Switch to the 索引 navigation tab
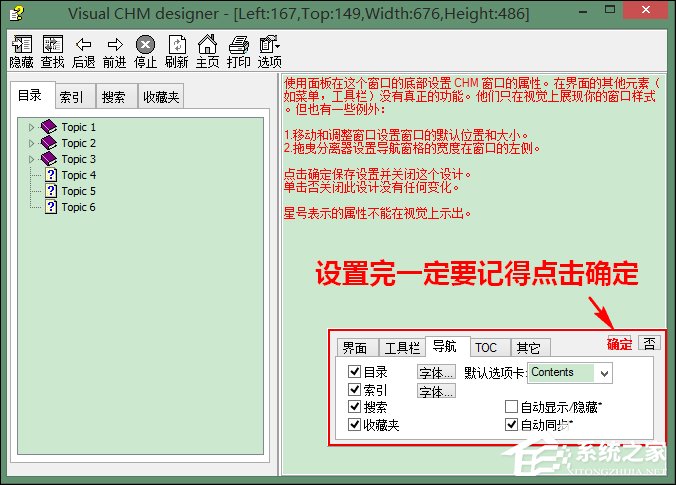The image size is (676, 485). pyautogui.click(x=75, y=97)
